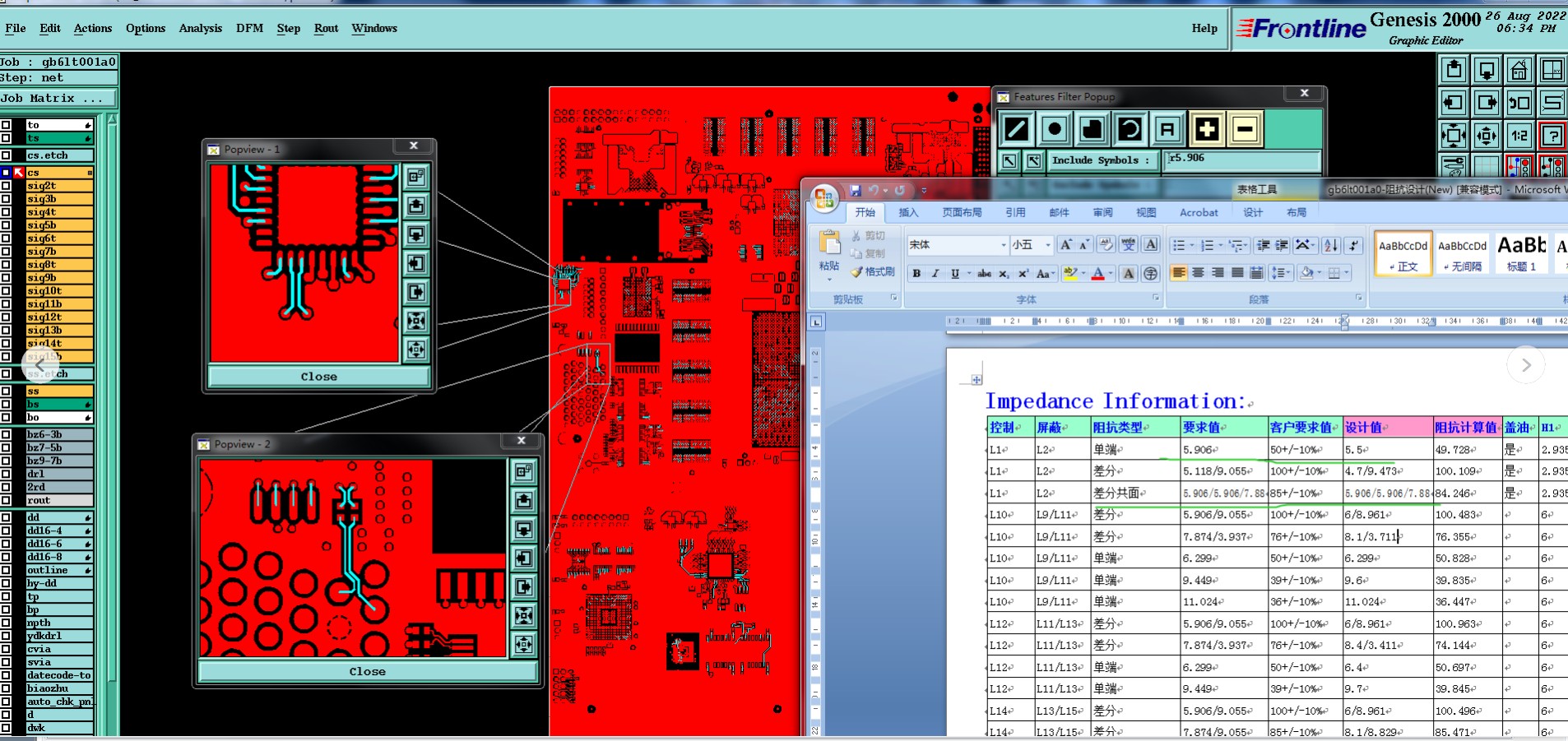This screenshot has width=1568, height=741.
Task: Open bullets list dropdown arrow
Action: pos(1192,245)
